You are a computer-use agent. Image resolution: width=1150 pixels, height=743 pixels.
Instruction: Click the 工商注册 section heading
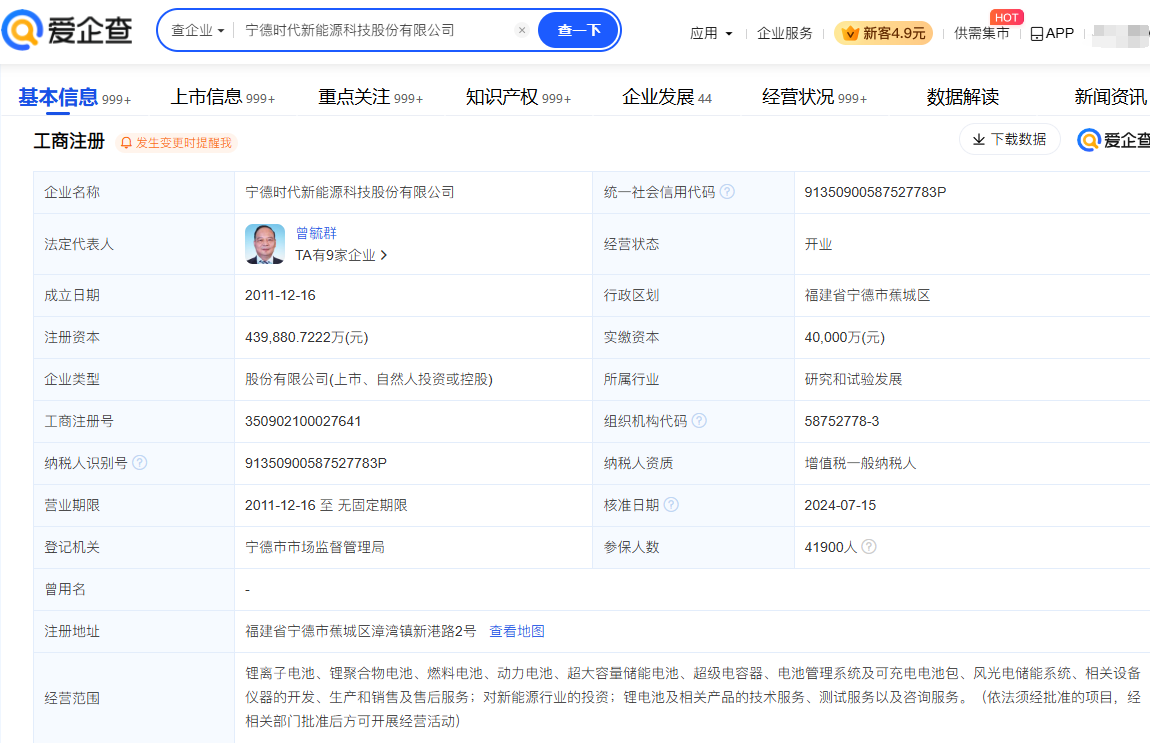(x=69, y=141)
